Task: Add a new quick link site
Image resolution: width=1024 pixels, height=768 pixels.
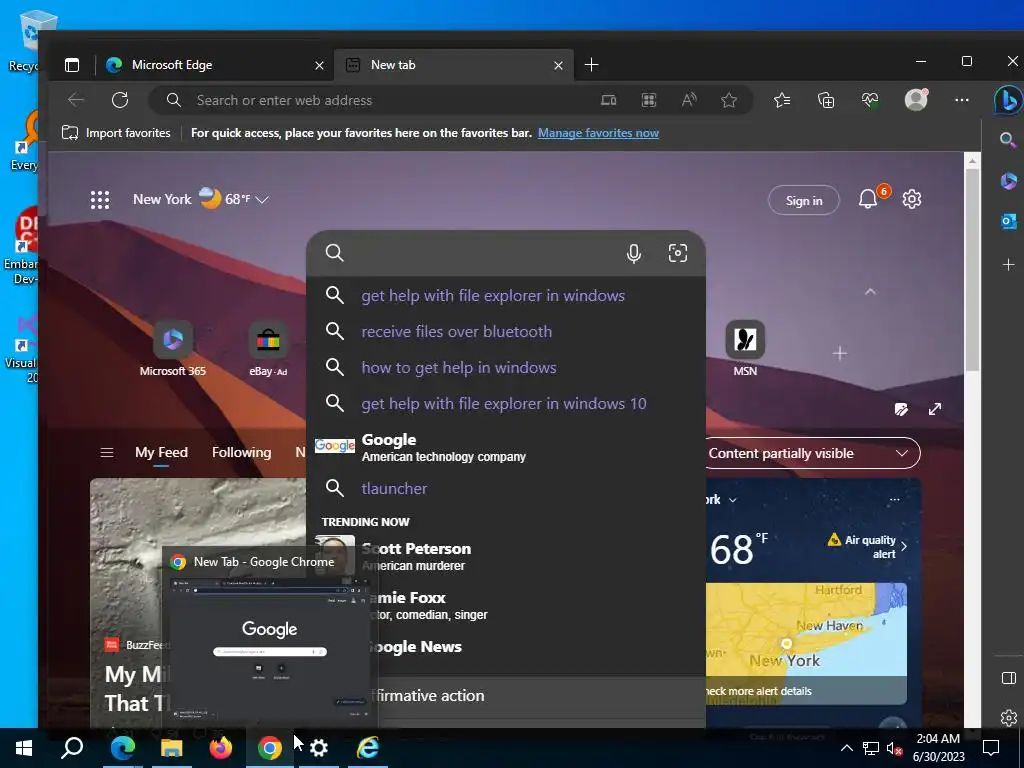Action: pos(840,353)
